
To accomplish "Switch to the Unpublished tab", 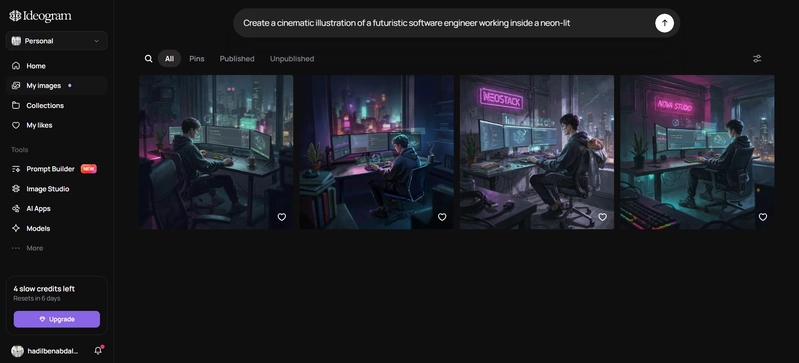I will click(292, 59).
